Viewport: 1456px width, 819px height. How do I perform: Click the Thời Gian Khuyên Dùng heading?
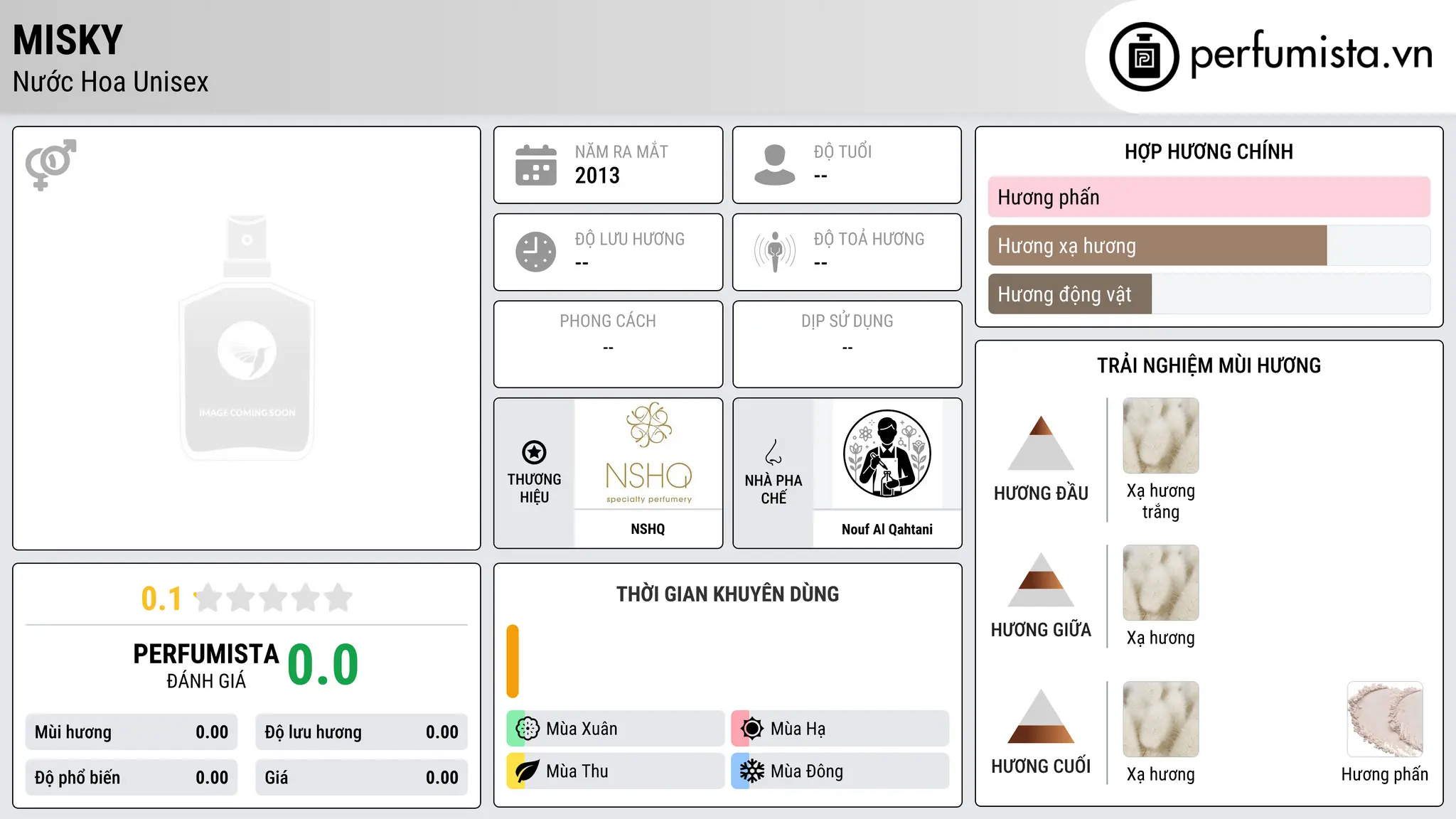coord(727,594)
